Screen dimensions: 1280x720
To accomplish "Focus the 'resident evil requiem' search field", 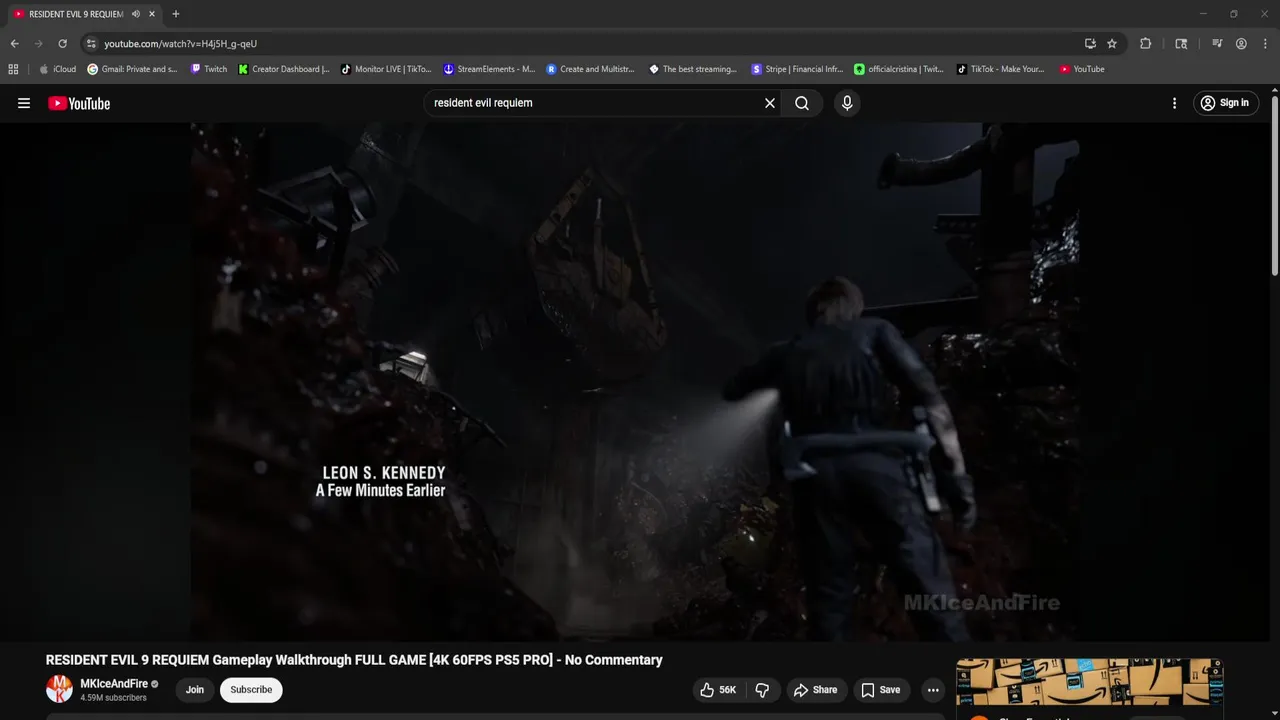I will pos(592,103).
